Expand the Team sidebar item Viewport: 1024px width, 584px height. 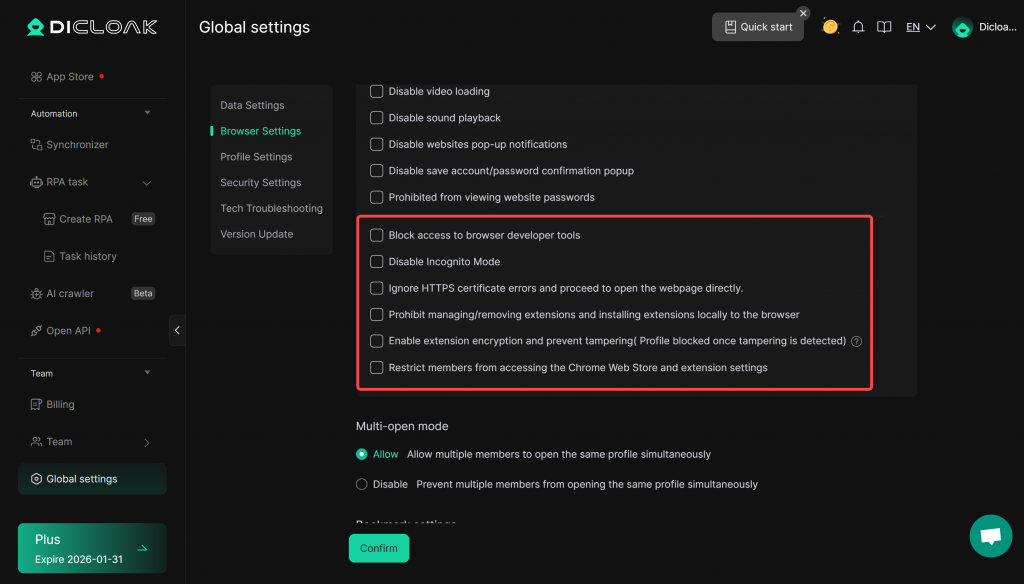point(146,442)
